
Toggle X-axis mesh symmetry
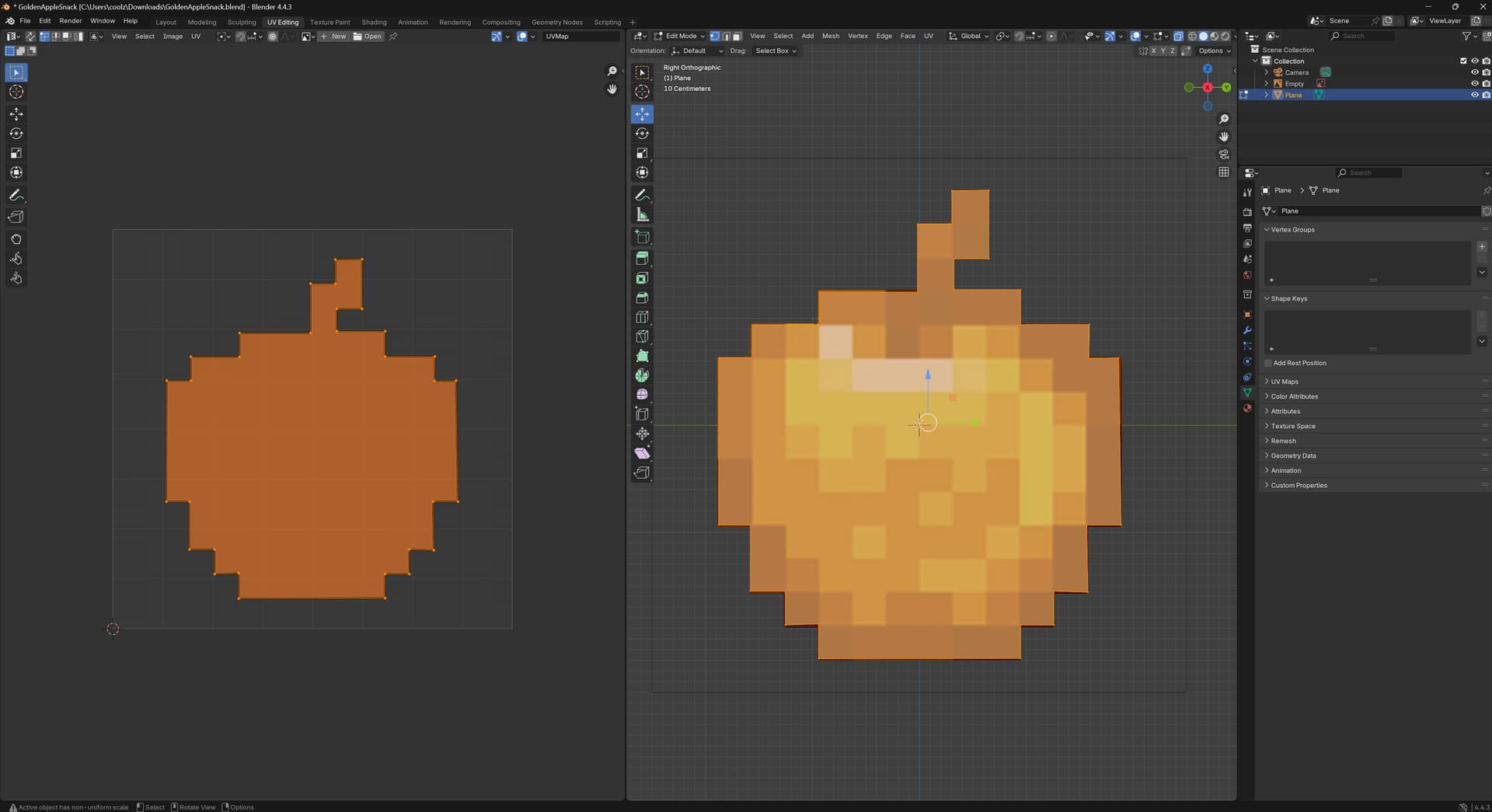pyautogui.click(x=1153, y=51)
